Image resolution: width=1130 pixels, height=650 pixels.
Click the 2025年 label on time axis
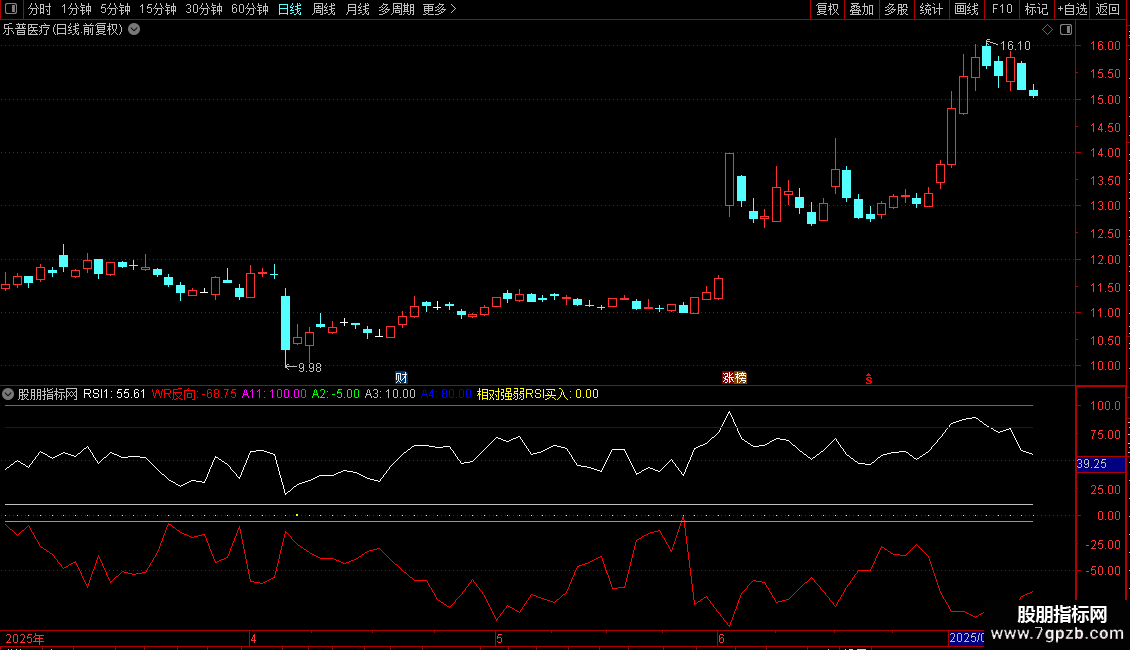(25, 638)
